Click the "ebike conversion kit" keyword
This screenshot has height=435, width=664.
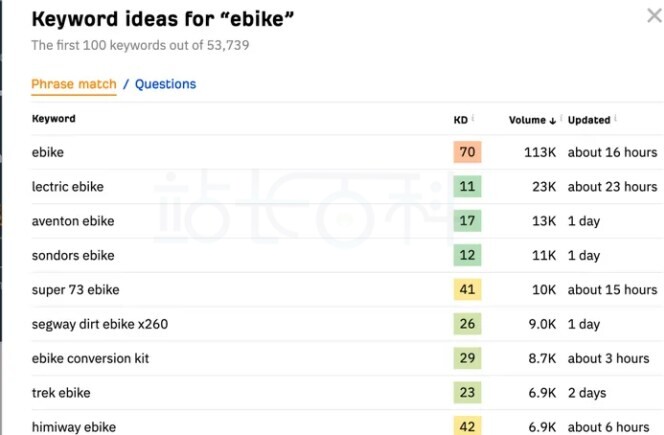click(91, 358)
